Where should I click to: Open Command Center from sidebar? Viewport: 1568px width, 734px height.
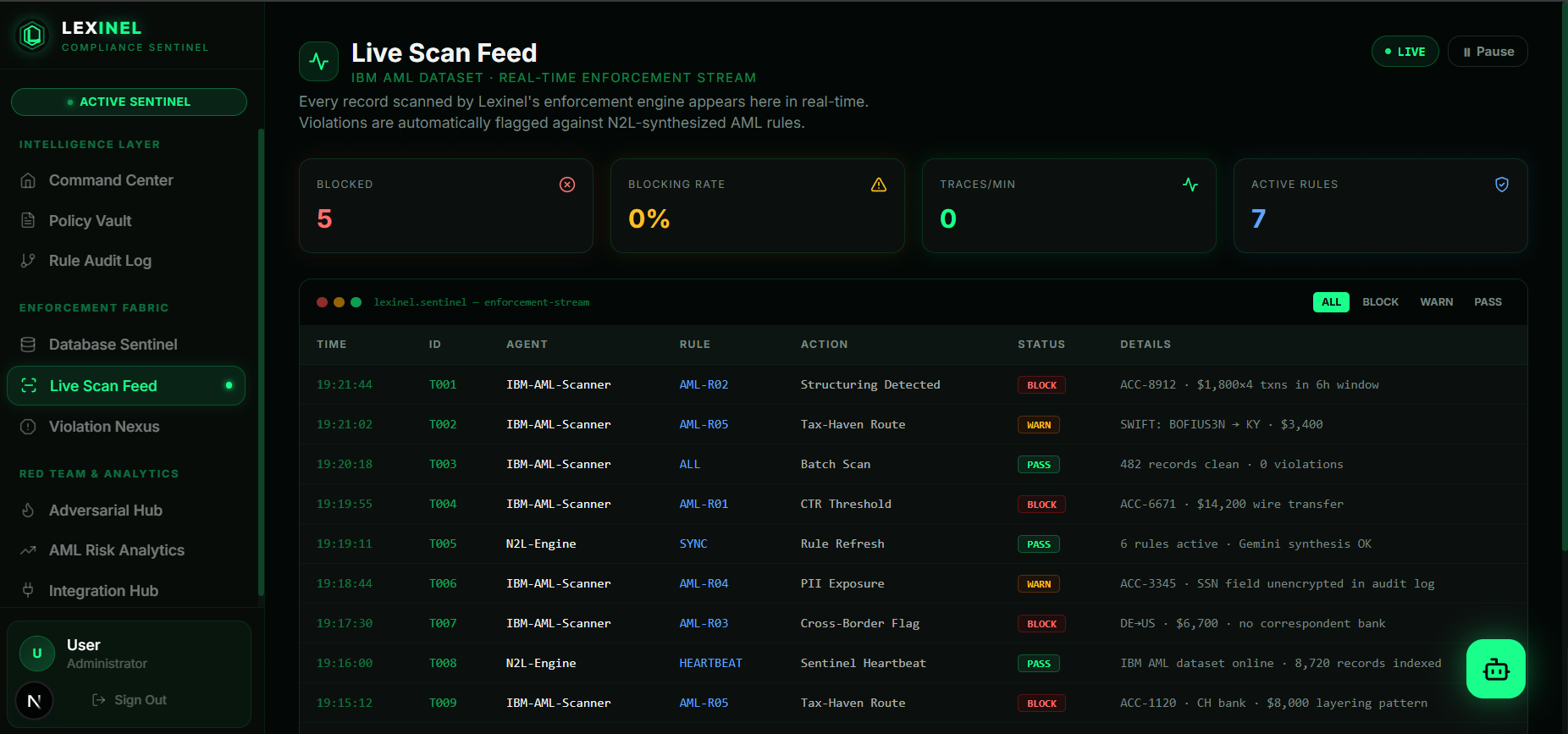[111, 180]
